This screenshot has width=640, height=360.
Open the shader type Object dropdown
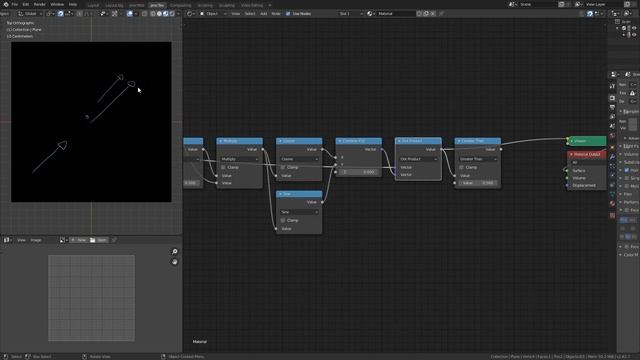213,13
